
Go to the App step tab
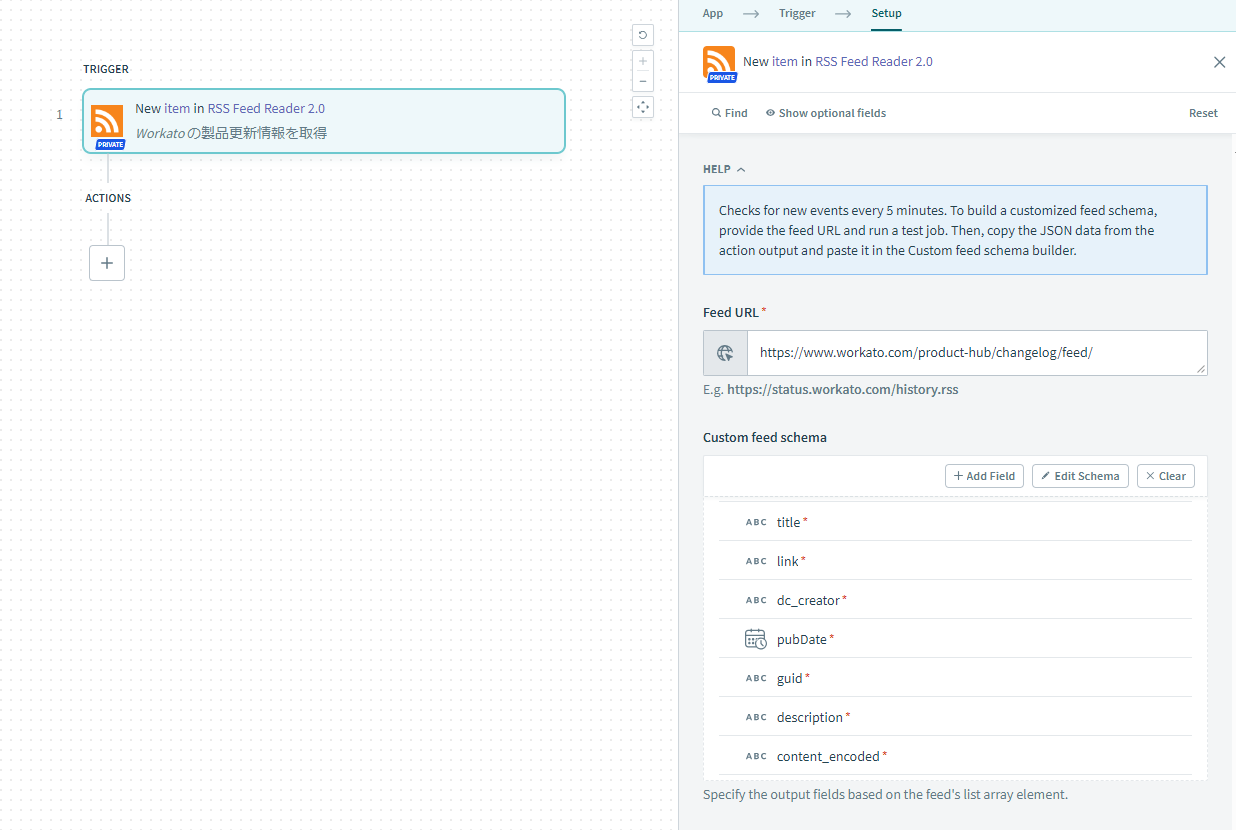[713, 13]
